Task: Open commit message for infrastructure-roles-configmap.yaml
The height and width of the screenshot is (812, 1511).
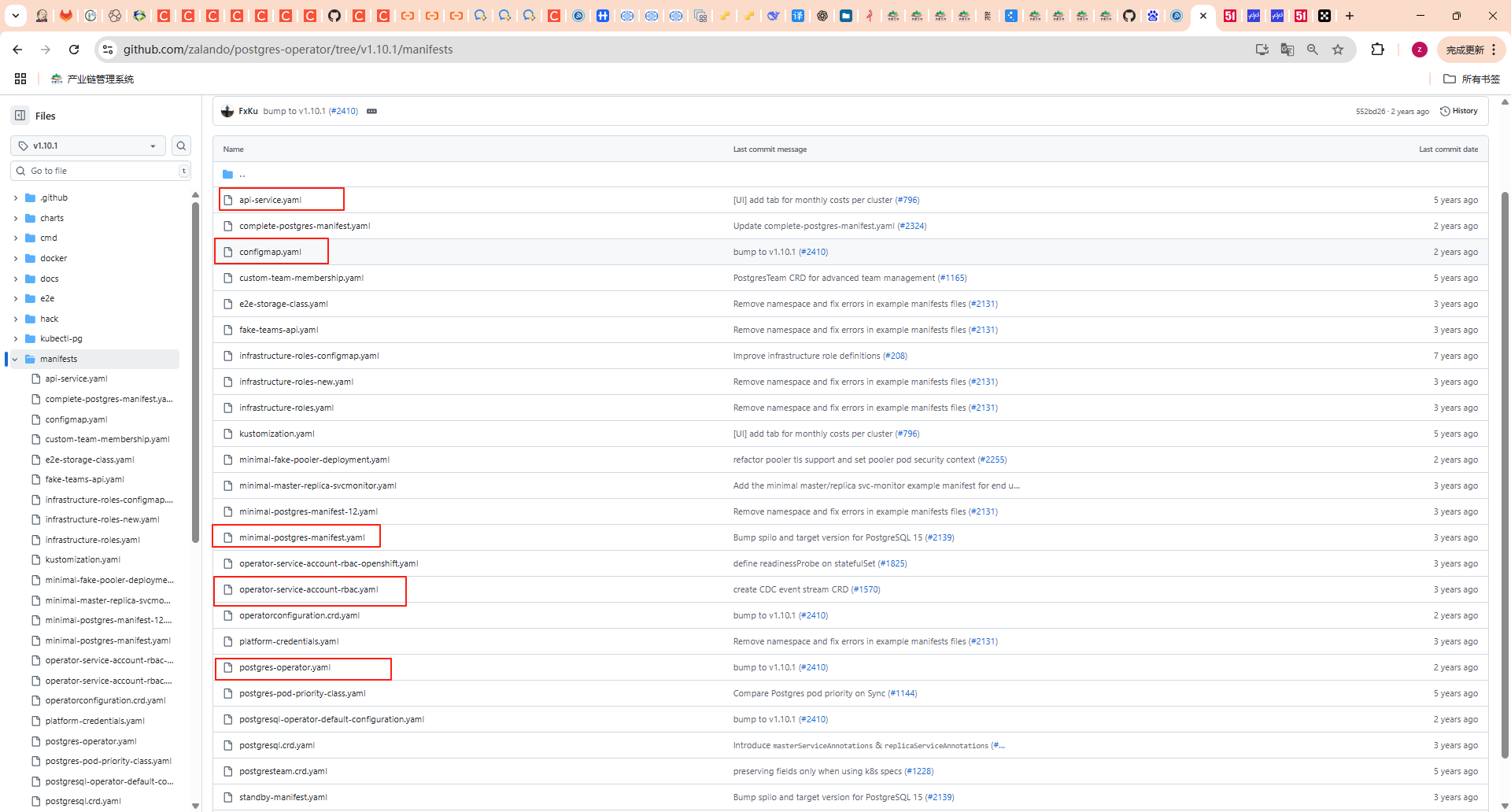Action: tap(807, 356)
